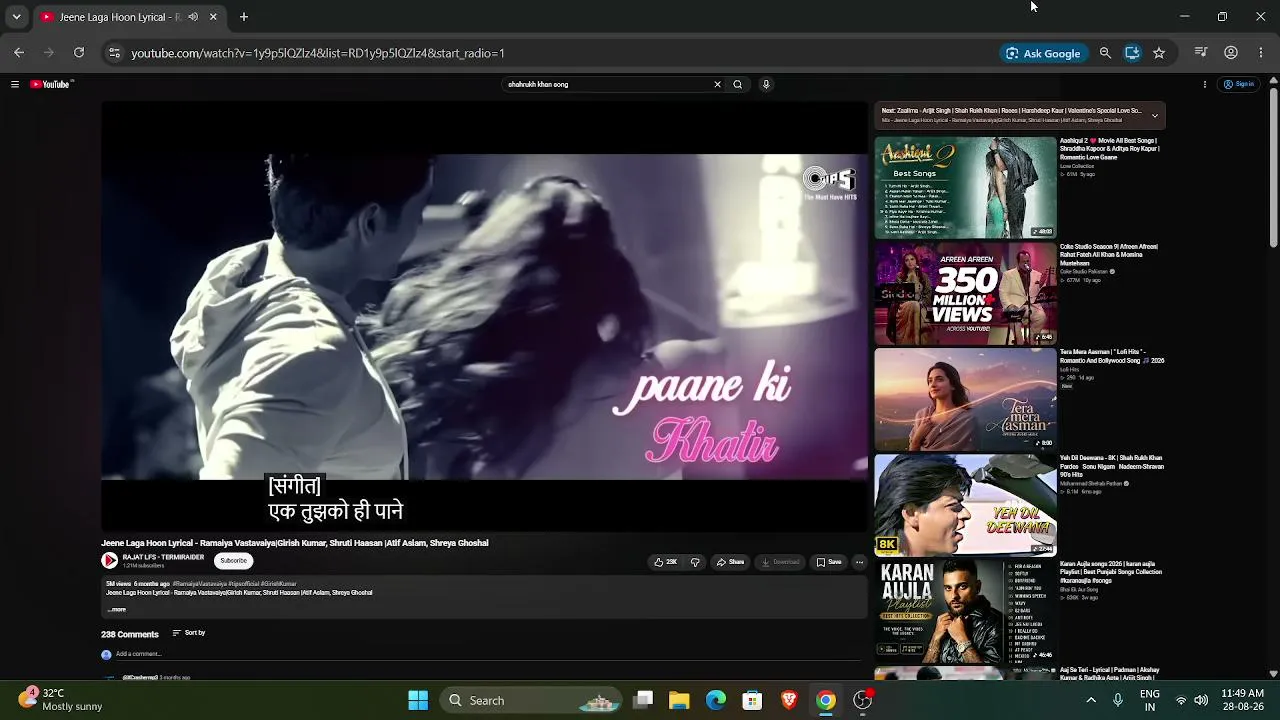The height and width of the screenshot is (720, 1280).
Task: Open Windows Start menu
Action: (418, 700)
